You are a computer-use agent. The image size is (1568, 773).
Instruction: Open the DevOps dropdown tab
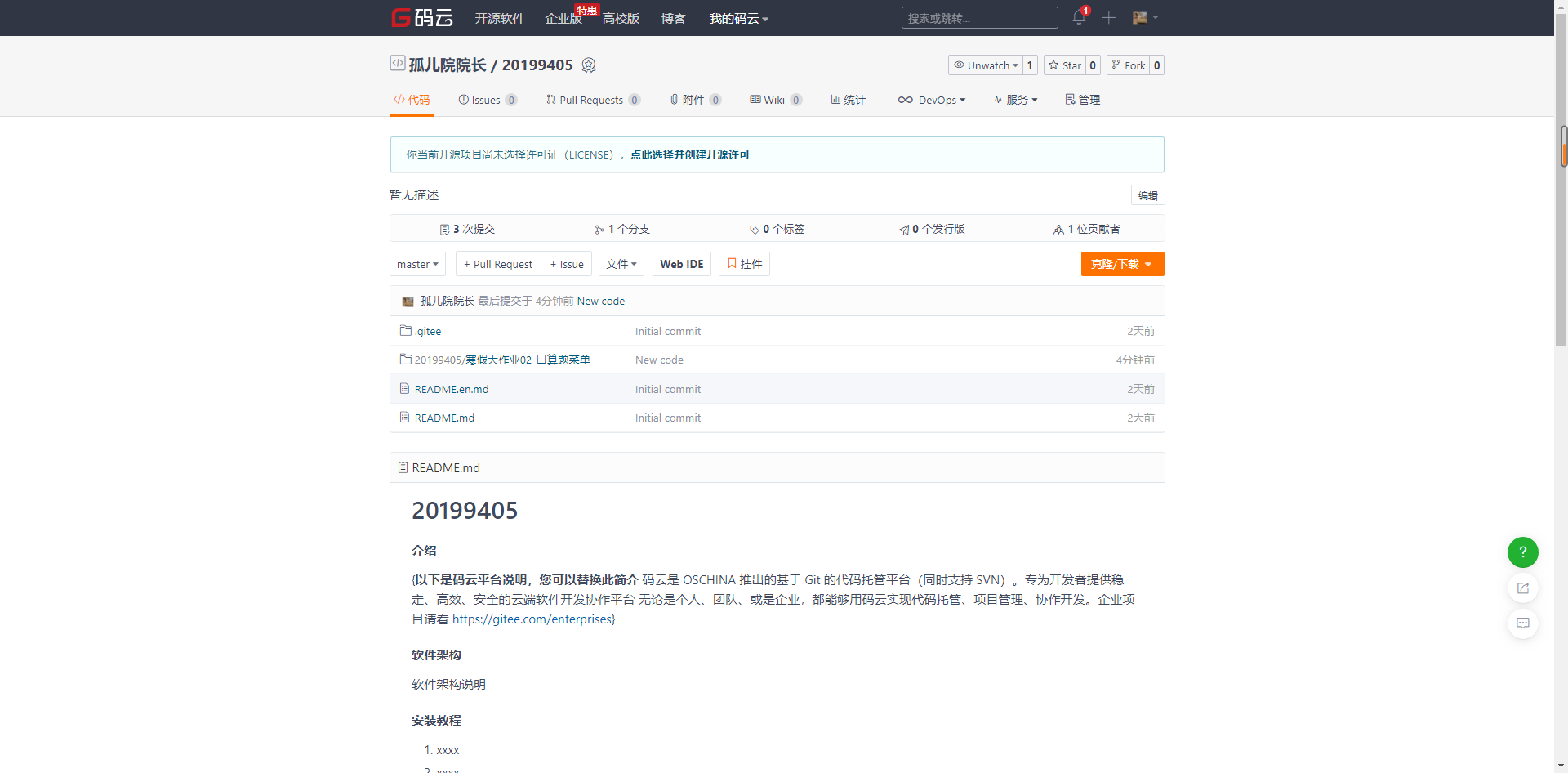click(x=932, y=100)
